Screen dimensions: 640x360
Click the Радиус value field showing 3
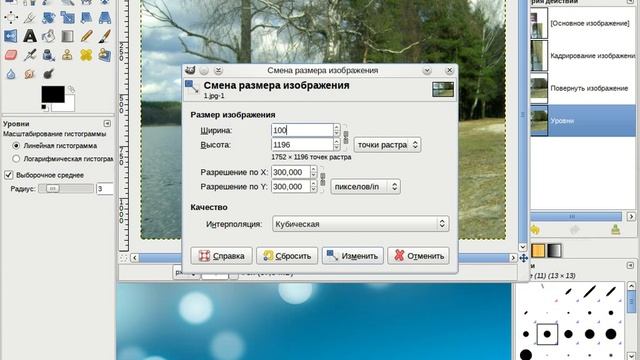click(x=104, y=189)
